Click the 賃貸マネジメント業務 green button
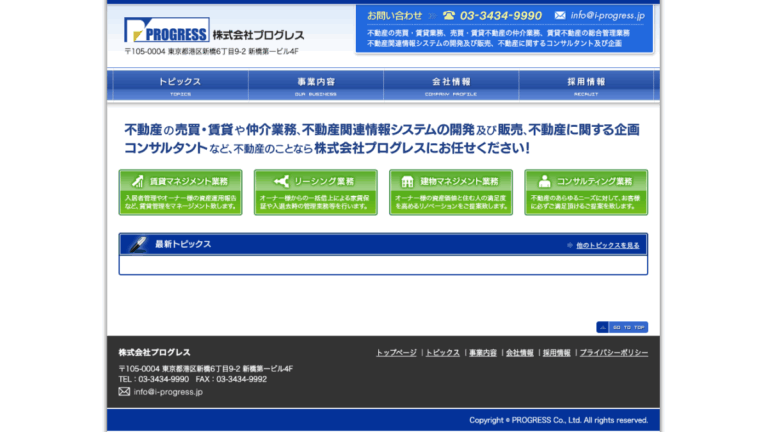Image resolution: width=768 pixels, height=432 pixels. point(180,192)
